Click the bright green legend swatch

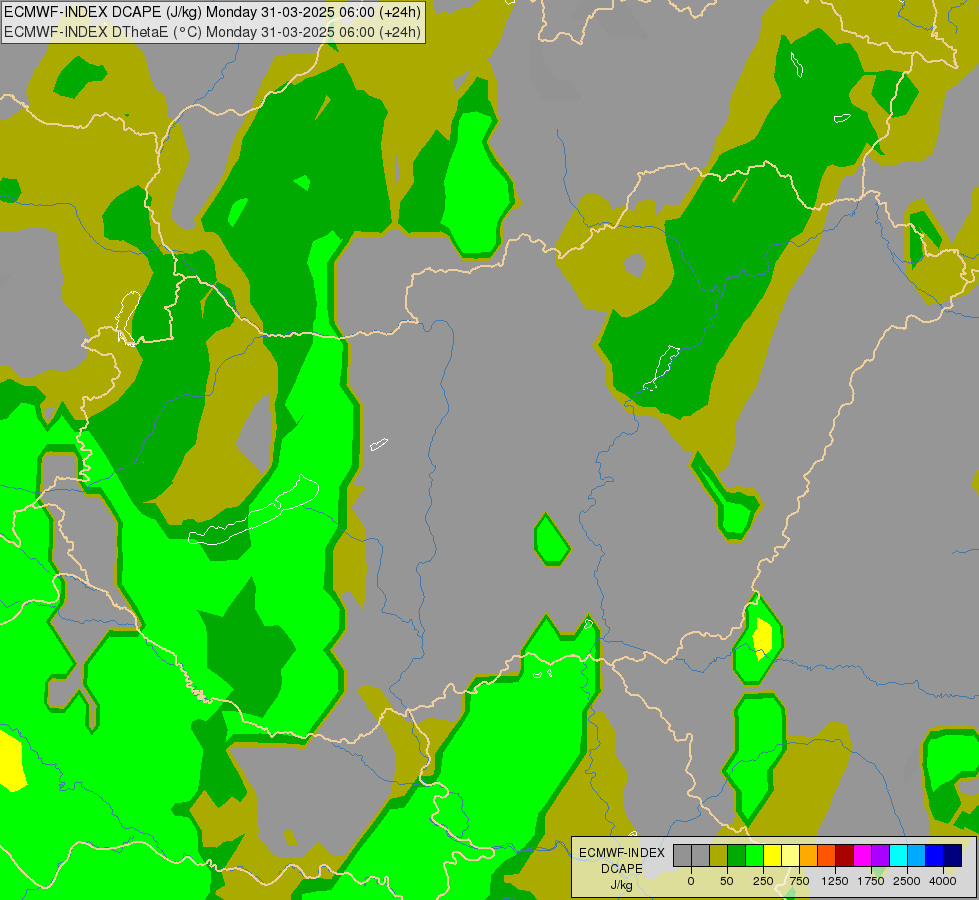(x=755, y=855)
